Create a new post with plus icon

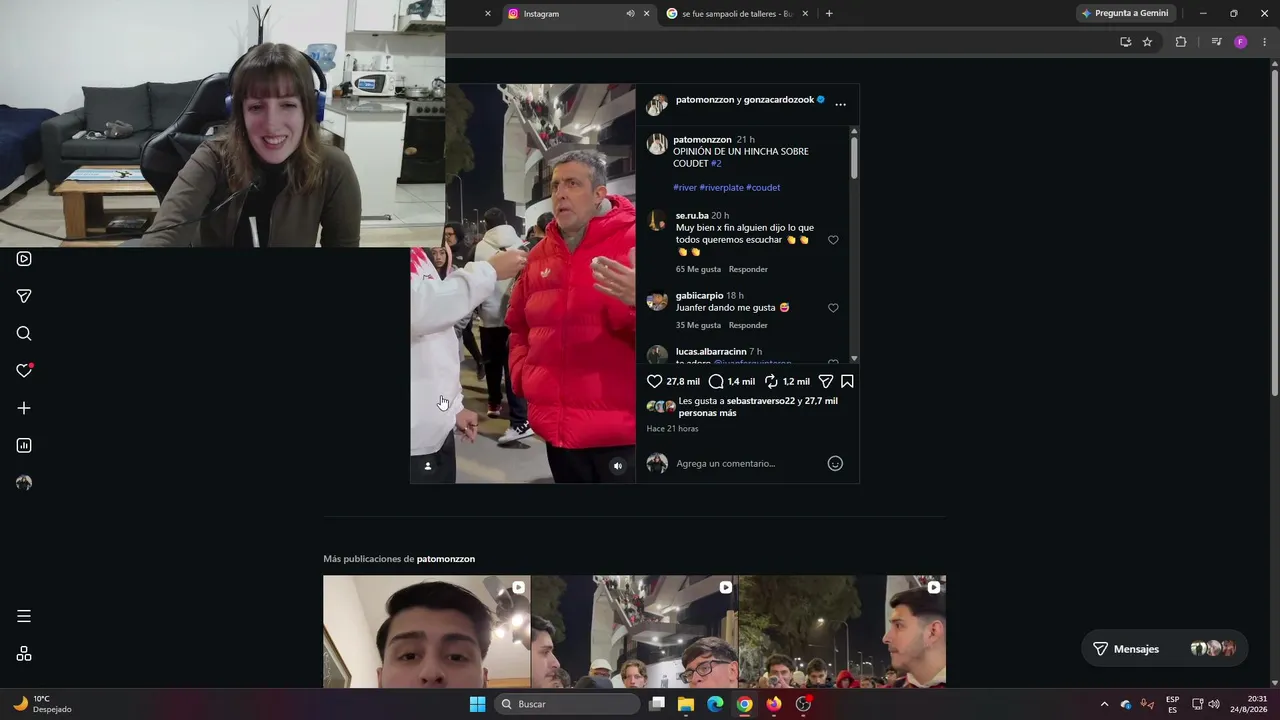click(x=24, y=408)
